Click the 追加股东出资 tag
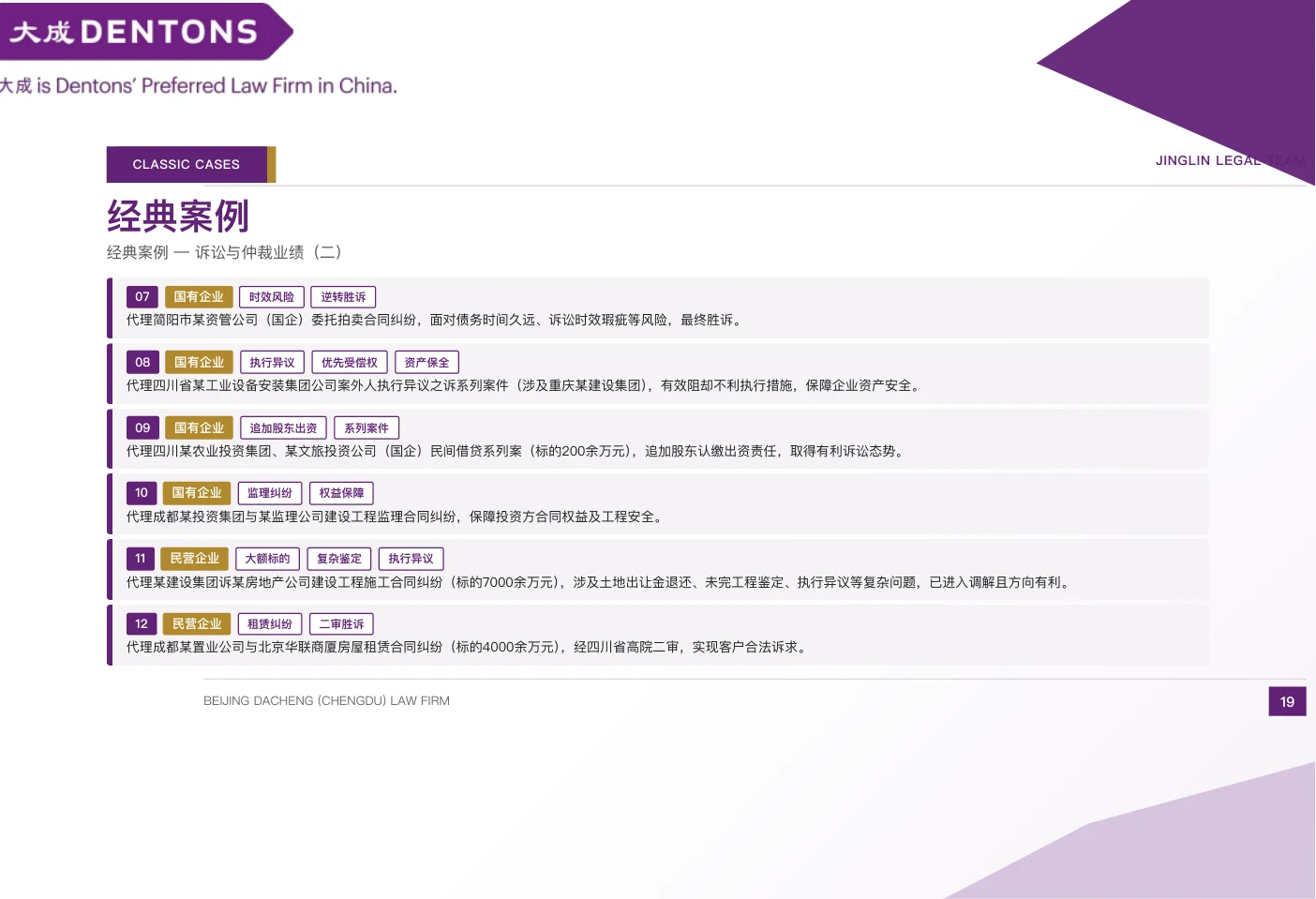 click(283, 428)
